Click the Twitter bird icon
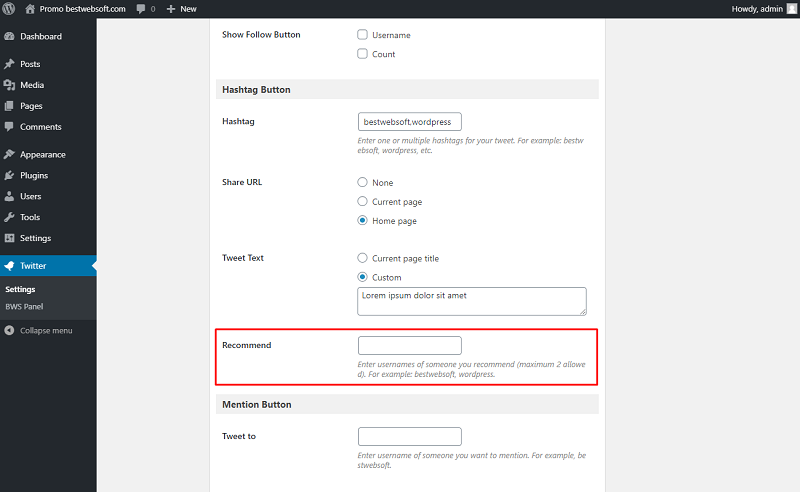This screenshot has width=800, height=492. (x=9, y=265)
